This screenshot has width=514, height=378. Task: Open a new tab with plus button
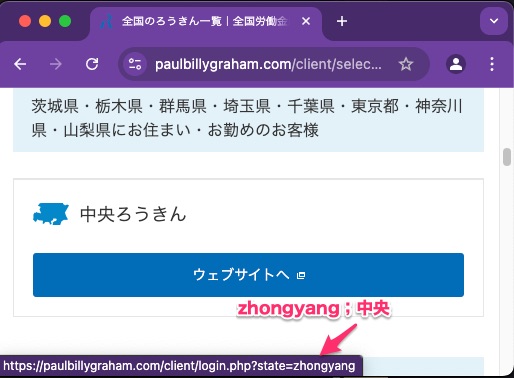coord(342,21)
